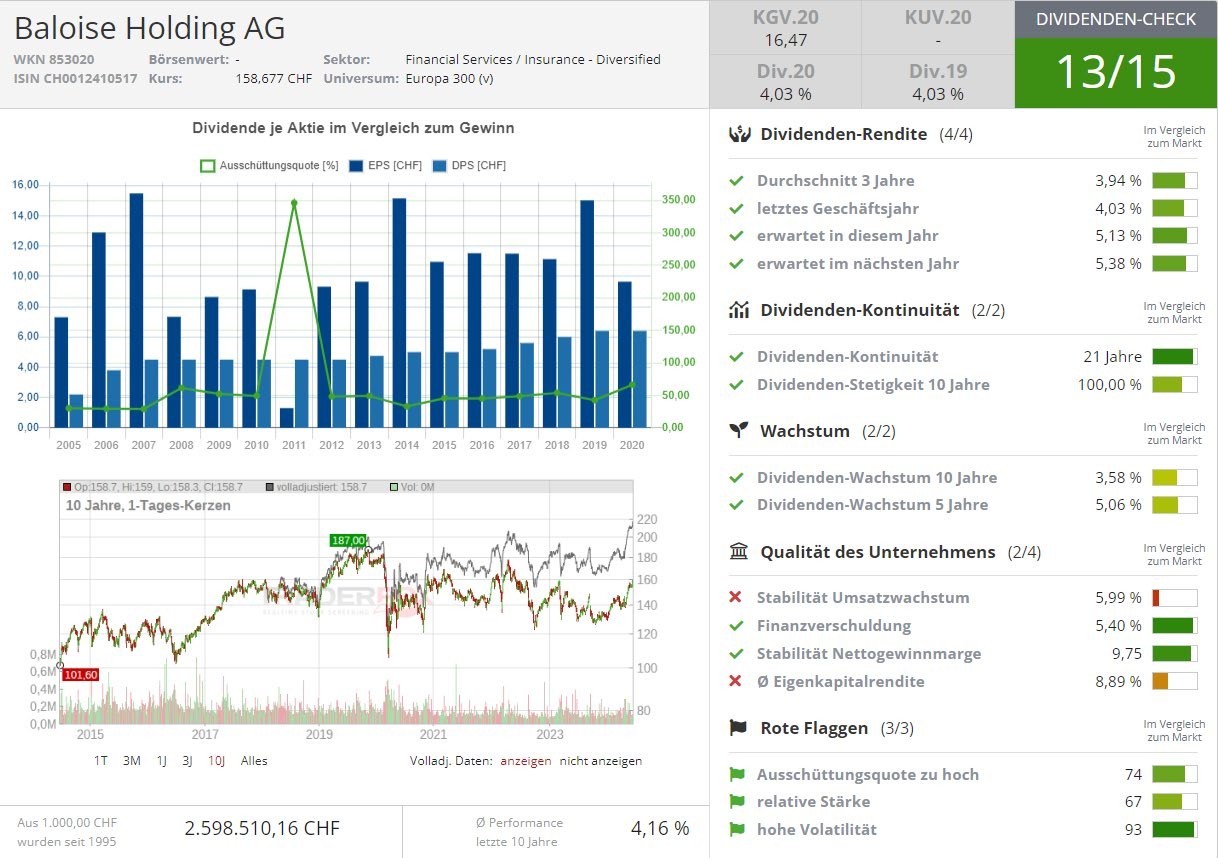Image resolution: width=1218 pixels, height=858 pixels.
Task: Click the black flag icon beside Rote Flaggen
Action: coord(739,728)
